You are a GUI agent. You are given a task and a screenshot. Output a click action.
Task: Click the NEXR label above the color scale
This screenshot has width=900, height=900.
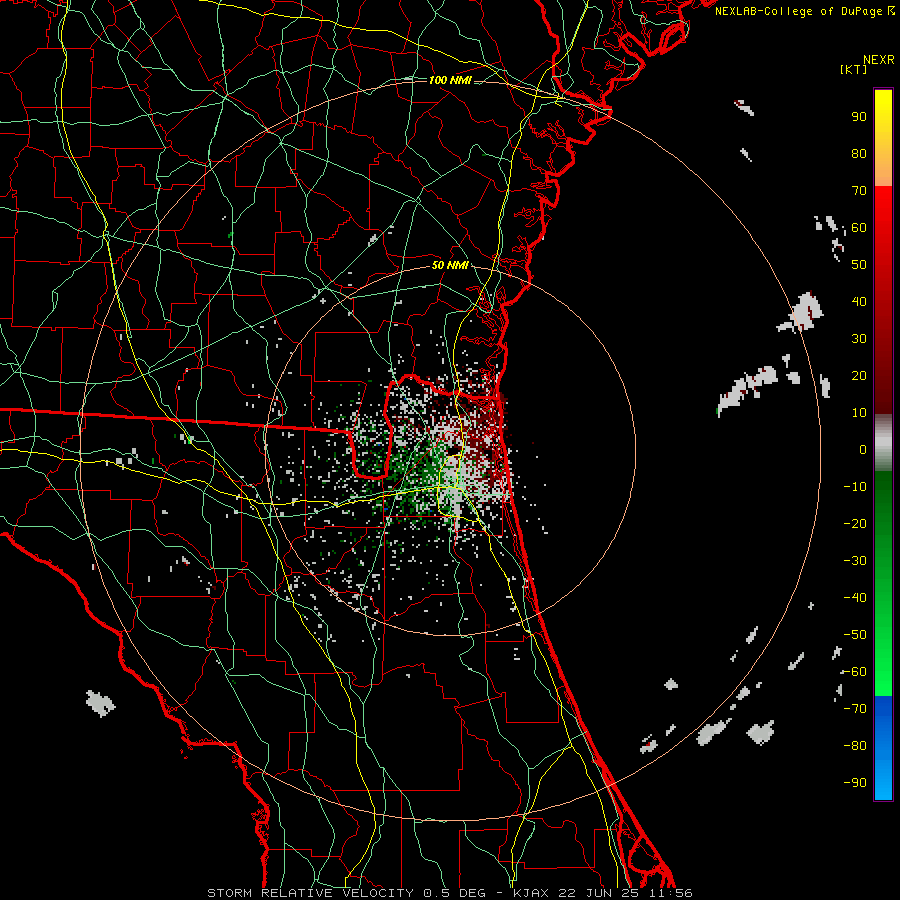[879, 60]
